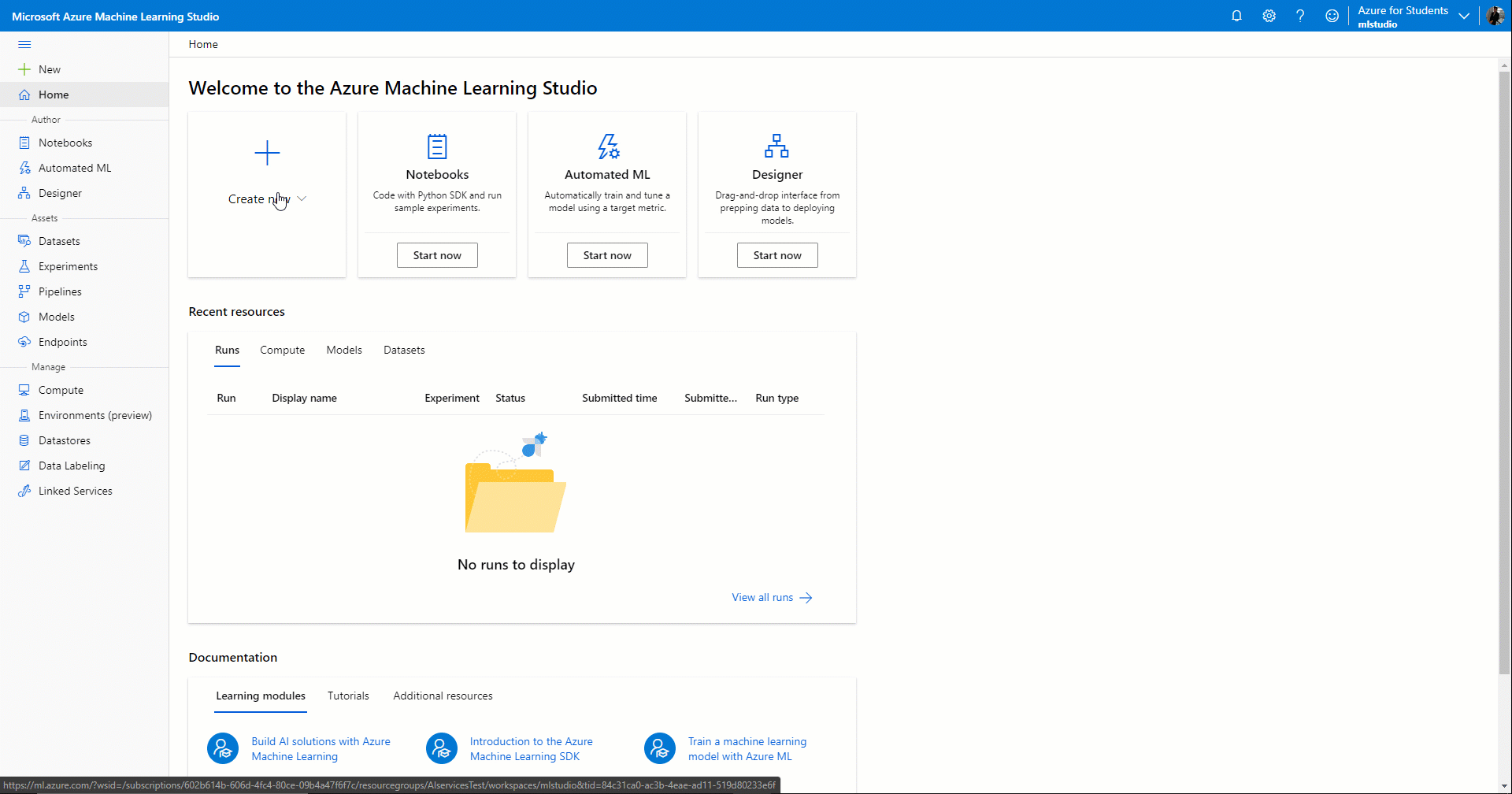
Task: Open the Linked Services link icon
Action: [x=24, y=491]
